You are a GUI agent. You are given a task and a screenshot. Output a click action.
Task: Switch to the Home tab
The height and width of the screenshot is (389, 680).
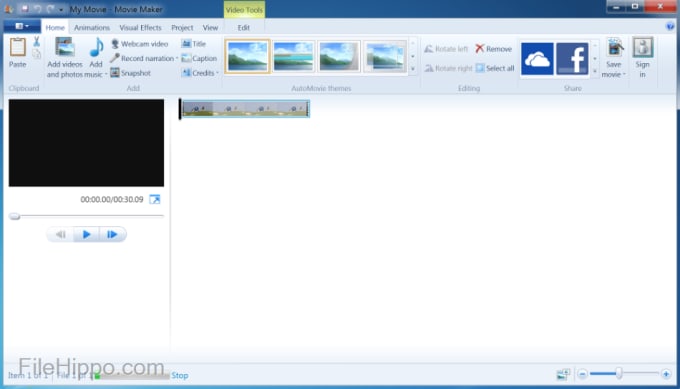55,27
